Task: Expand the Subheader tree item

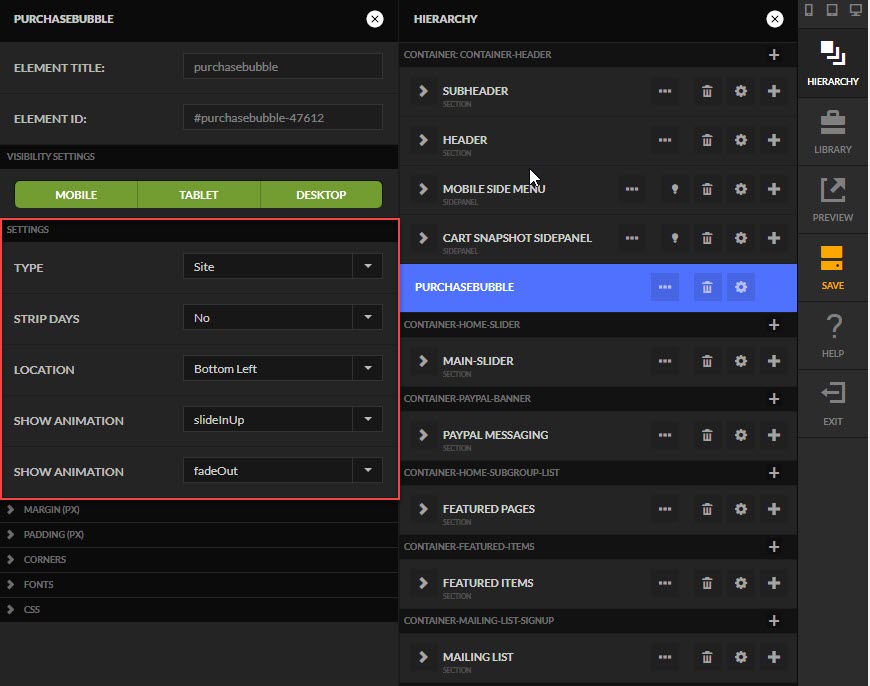Action: (423, 91)
